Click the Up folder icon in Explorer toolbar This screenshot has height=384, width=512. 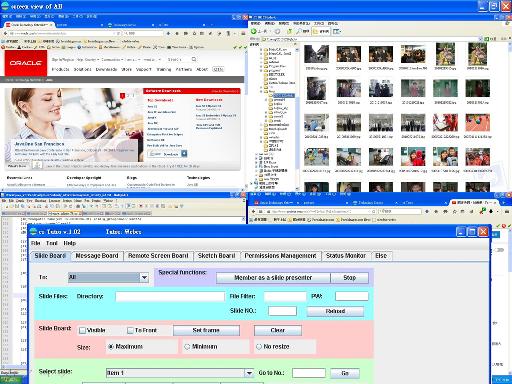click(289, 31)
